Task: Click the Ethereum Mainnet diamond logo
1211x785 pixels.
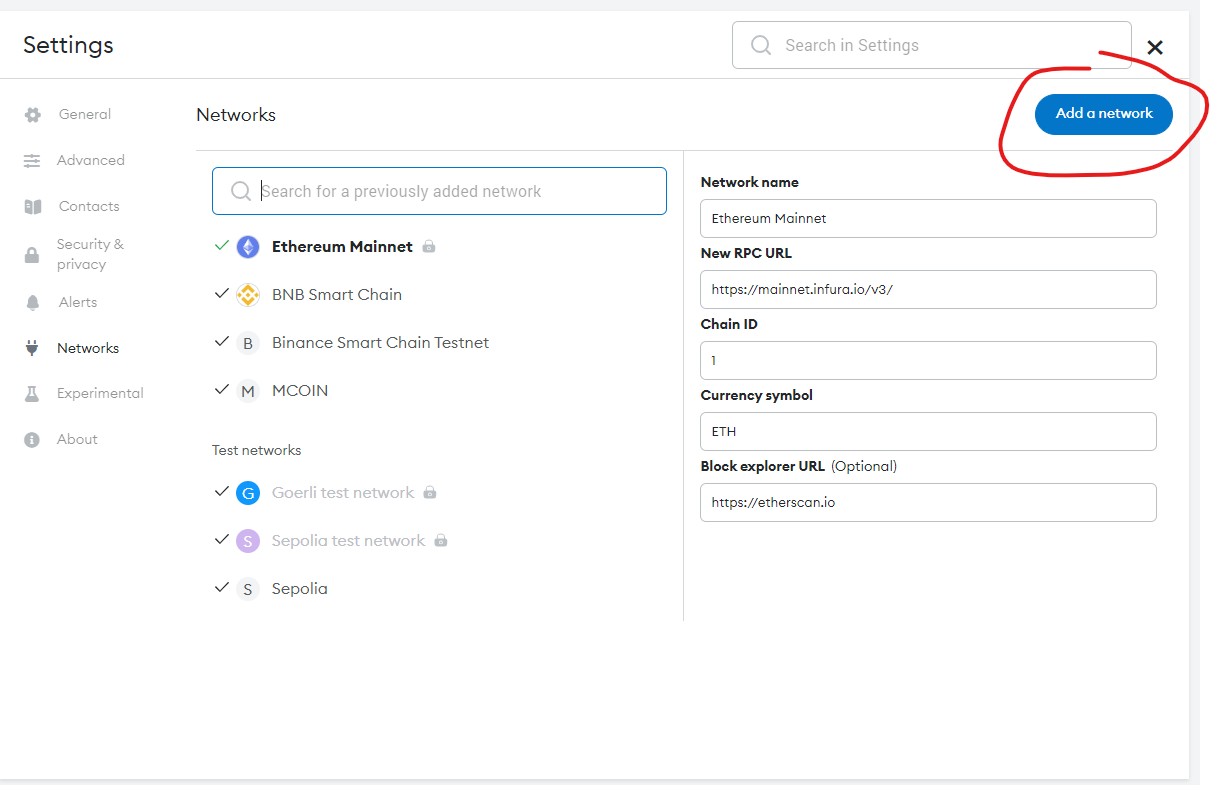Action: (x=248, y=247)
